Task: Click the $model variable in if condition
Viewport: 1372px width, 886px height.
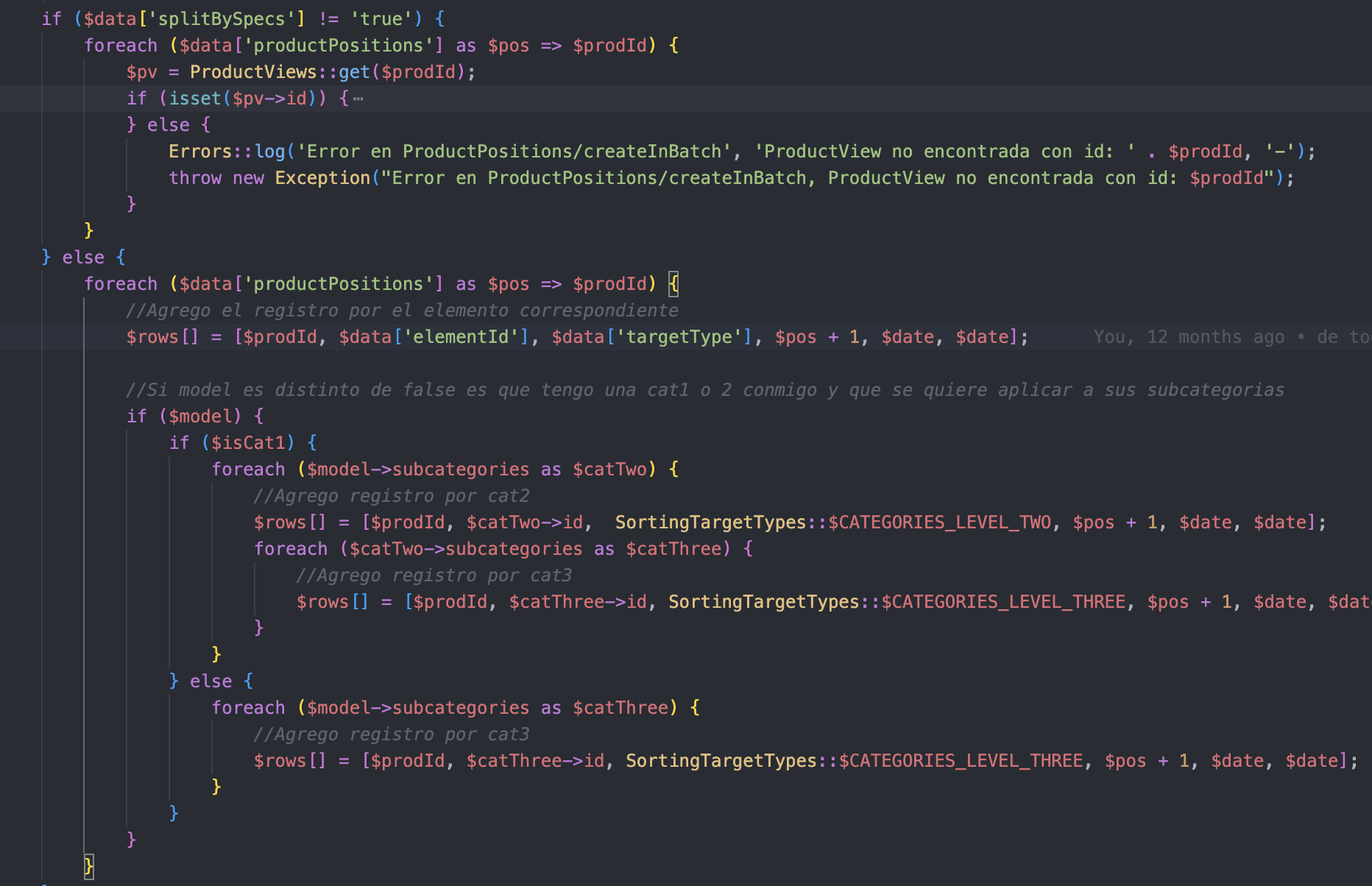Action: (200, 417)
